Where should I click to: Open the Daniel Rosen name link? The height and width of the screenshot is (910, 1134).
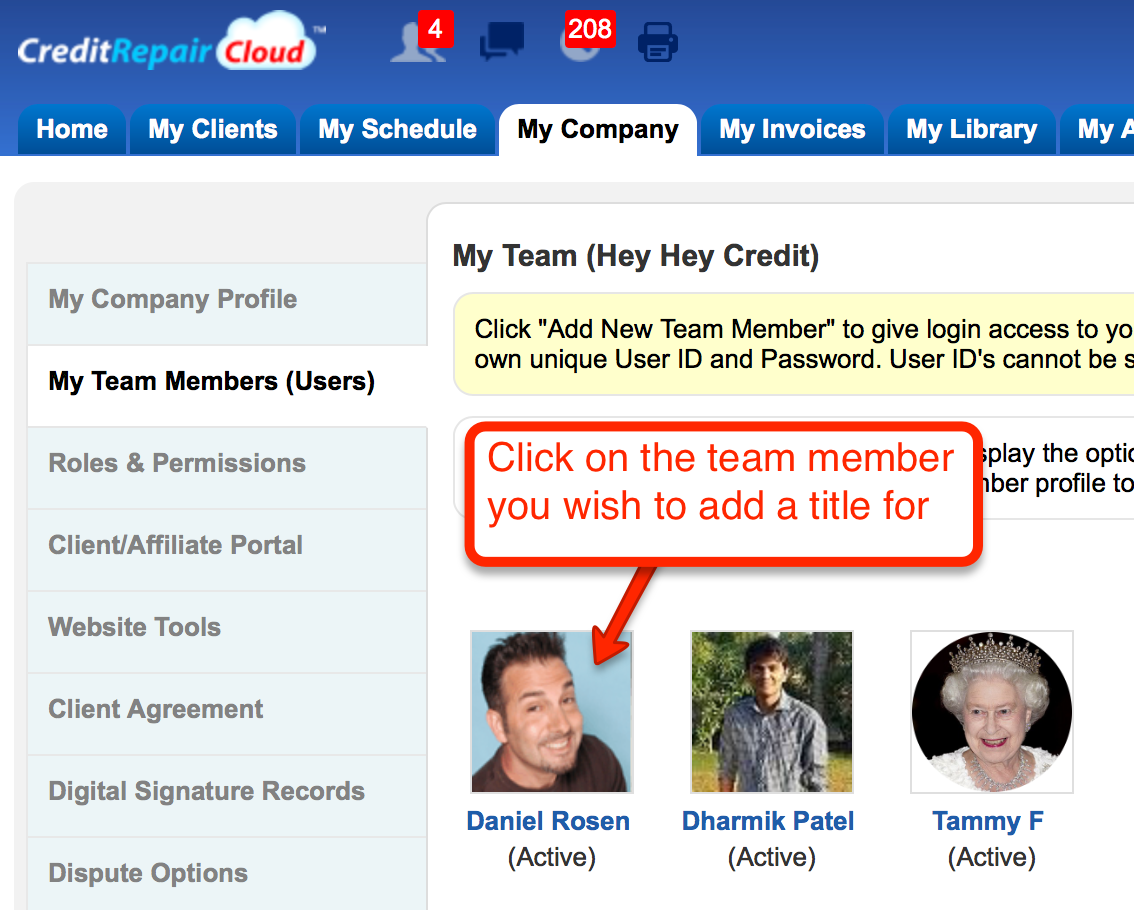(x=548, y=821)
